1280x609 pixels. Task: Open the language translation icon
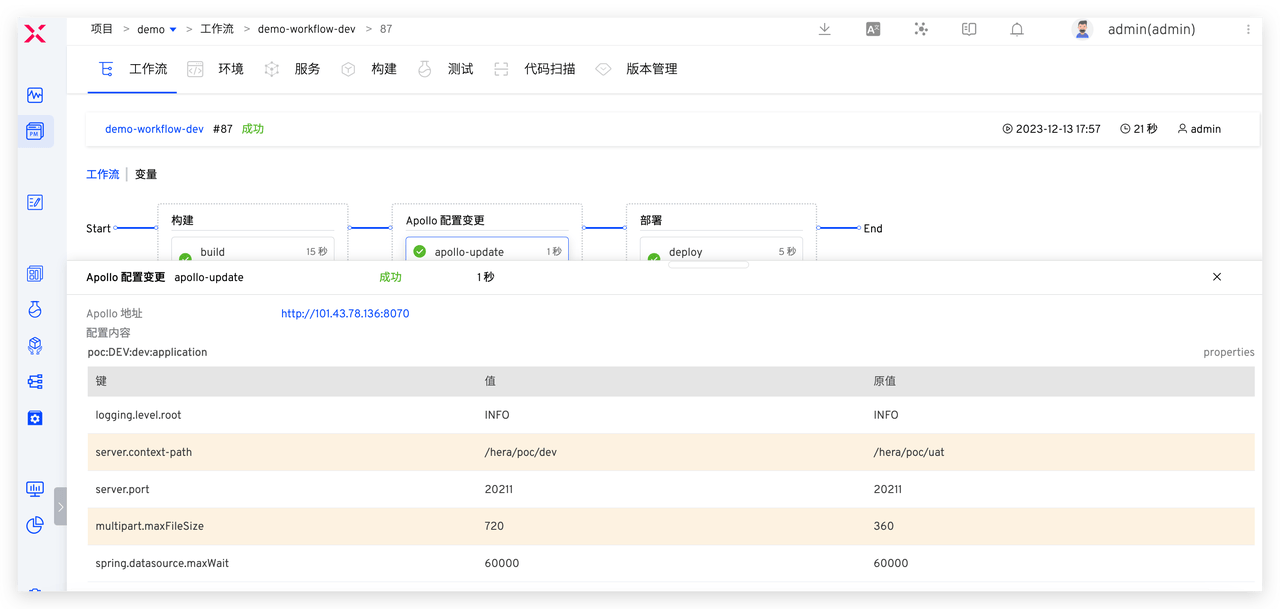coord(873,30)
